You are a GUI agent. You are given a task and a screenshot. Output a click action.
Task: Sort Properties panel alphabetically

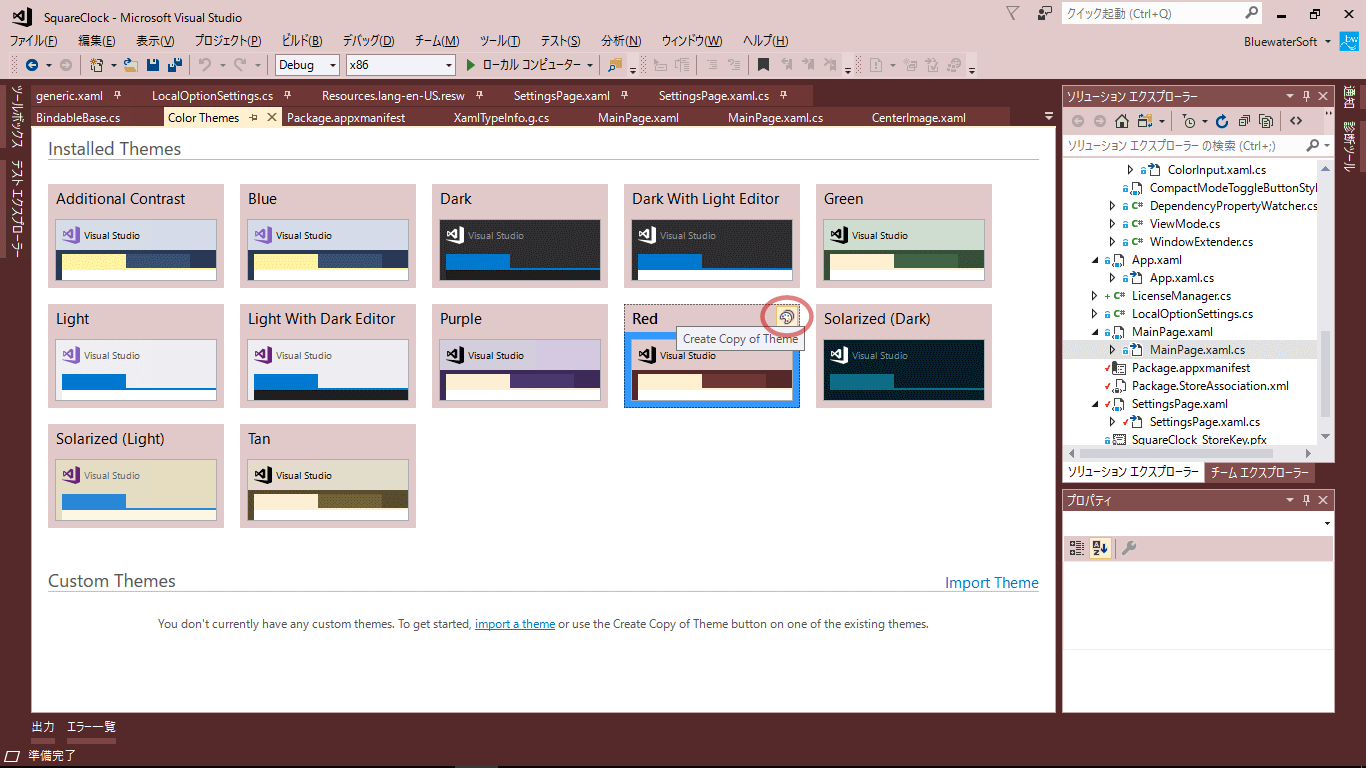[x=1101, y=547]
